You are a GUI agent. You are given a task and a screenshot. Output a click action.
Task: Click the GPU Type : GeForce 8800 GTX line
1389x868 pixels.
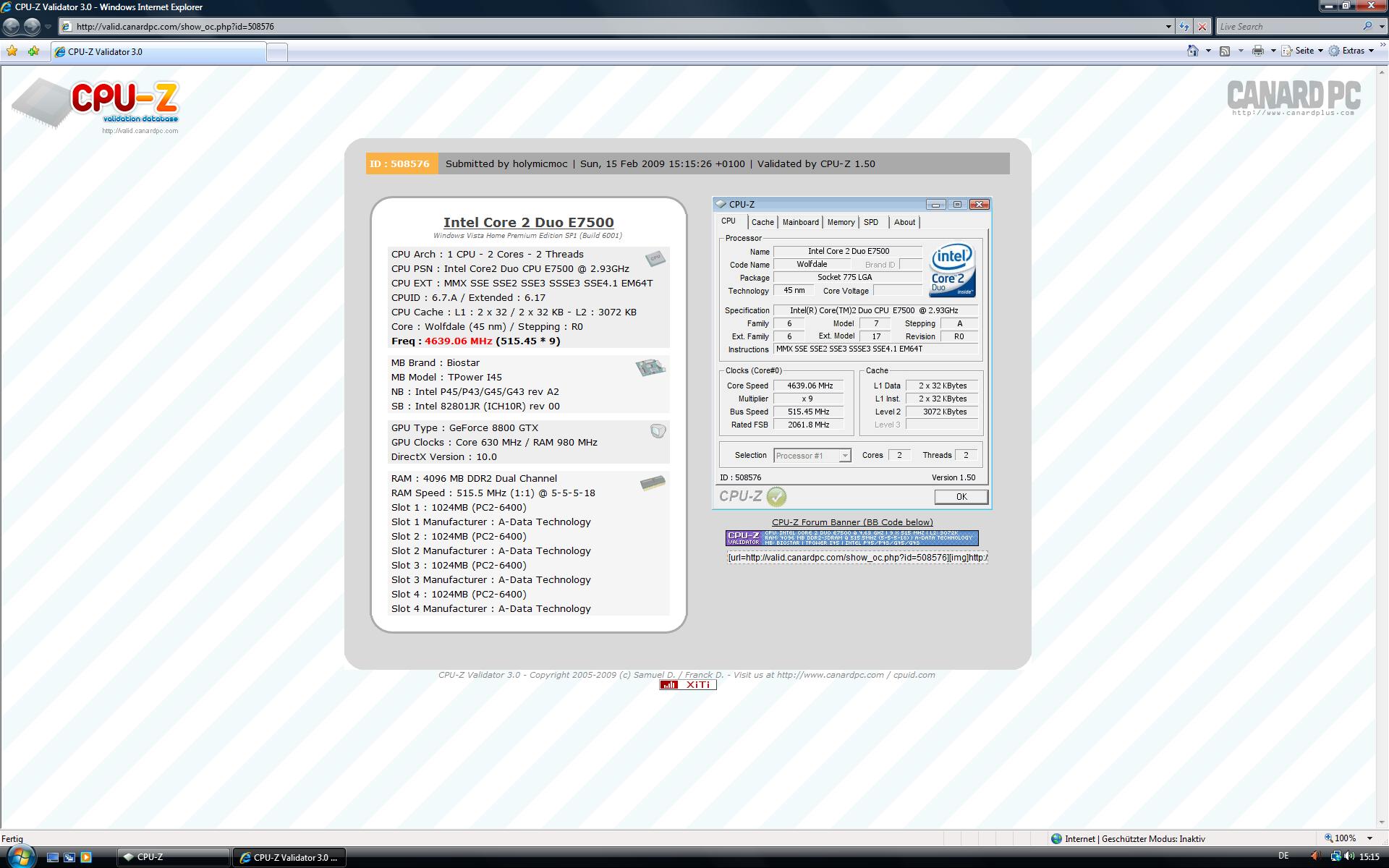point(464,428)
